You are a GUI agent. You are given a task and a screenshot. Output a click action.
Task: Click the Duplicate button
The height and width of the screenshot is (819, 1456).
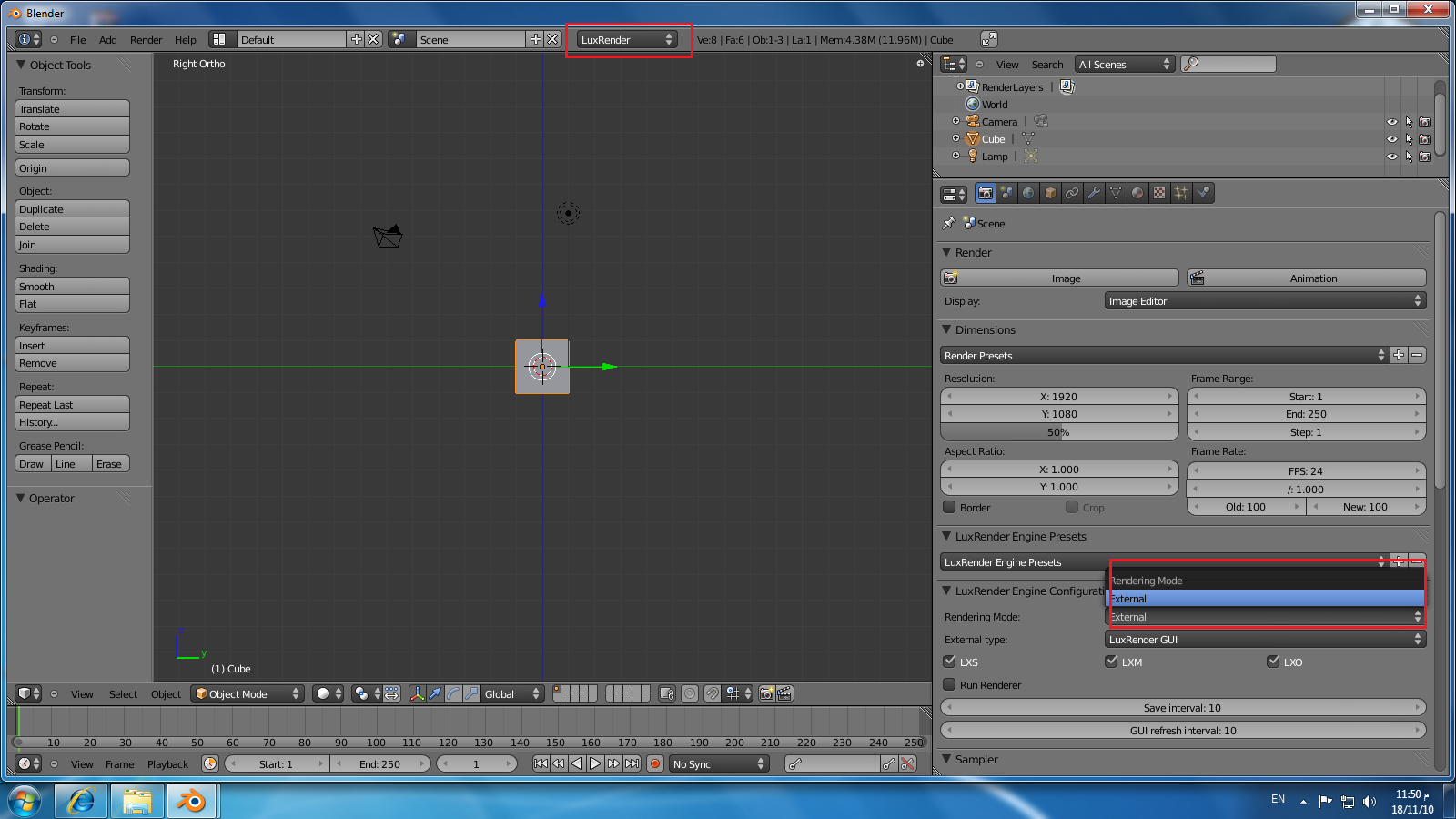[x=73, y=208]
